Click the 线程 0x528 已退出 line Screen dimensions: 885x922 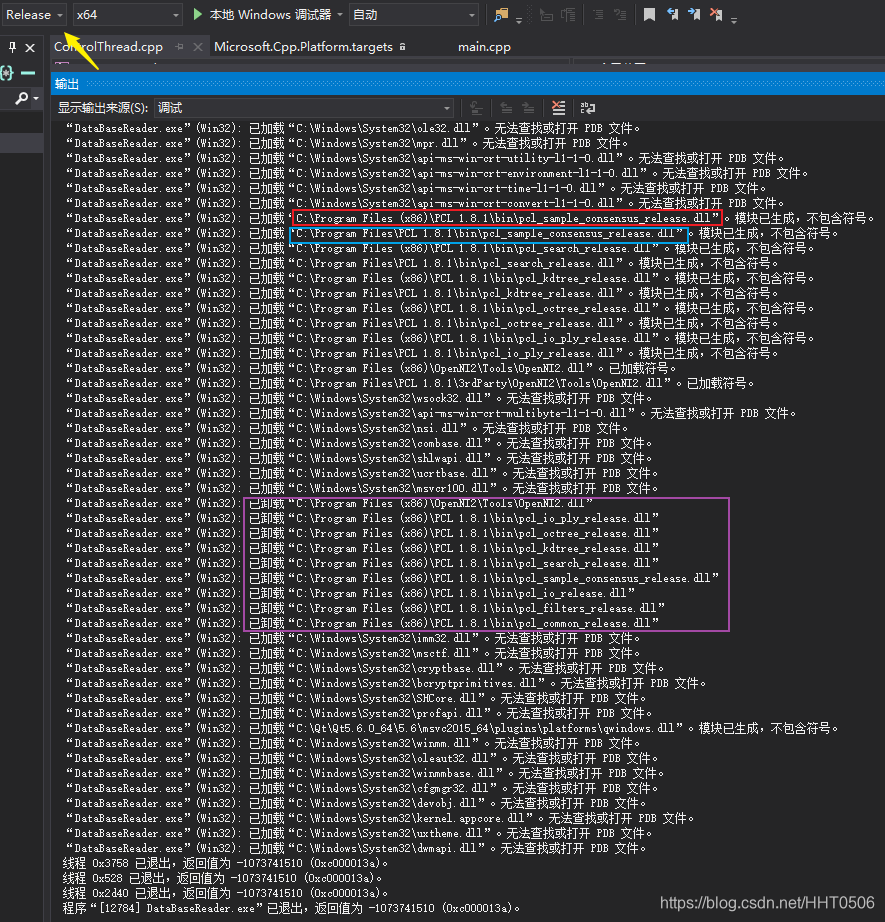222,878
